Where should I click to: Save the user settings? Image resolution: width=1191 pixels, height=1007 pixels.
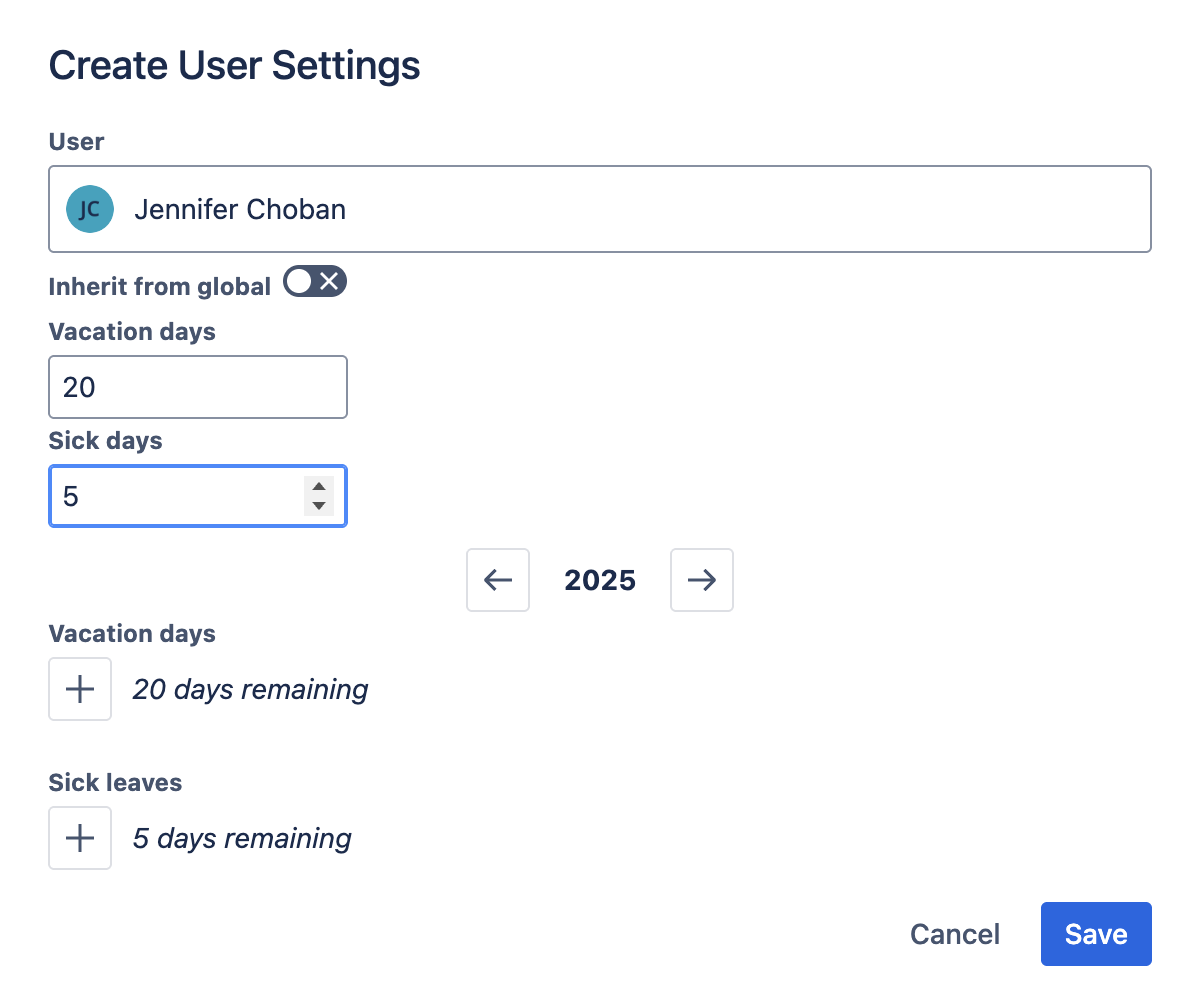click(1096, 933)
